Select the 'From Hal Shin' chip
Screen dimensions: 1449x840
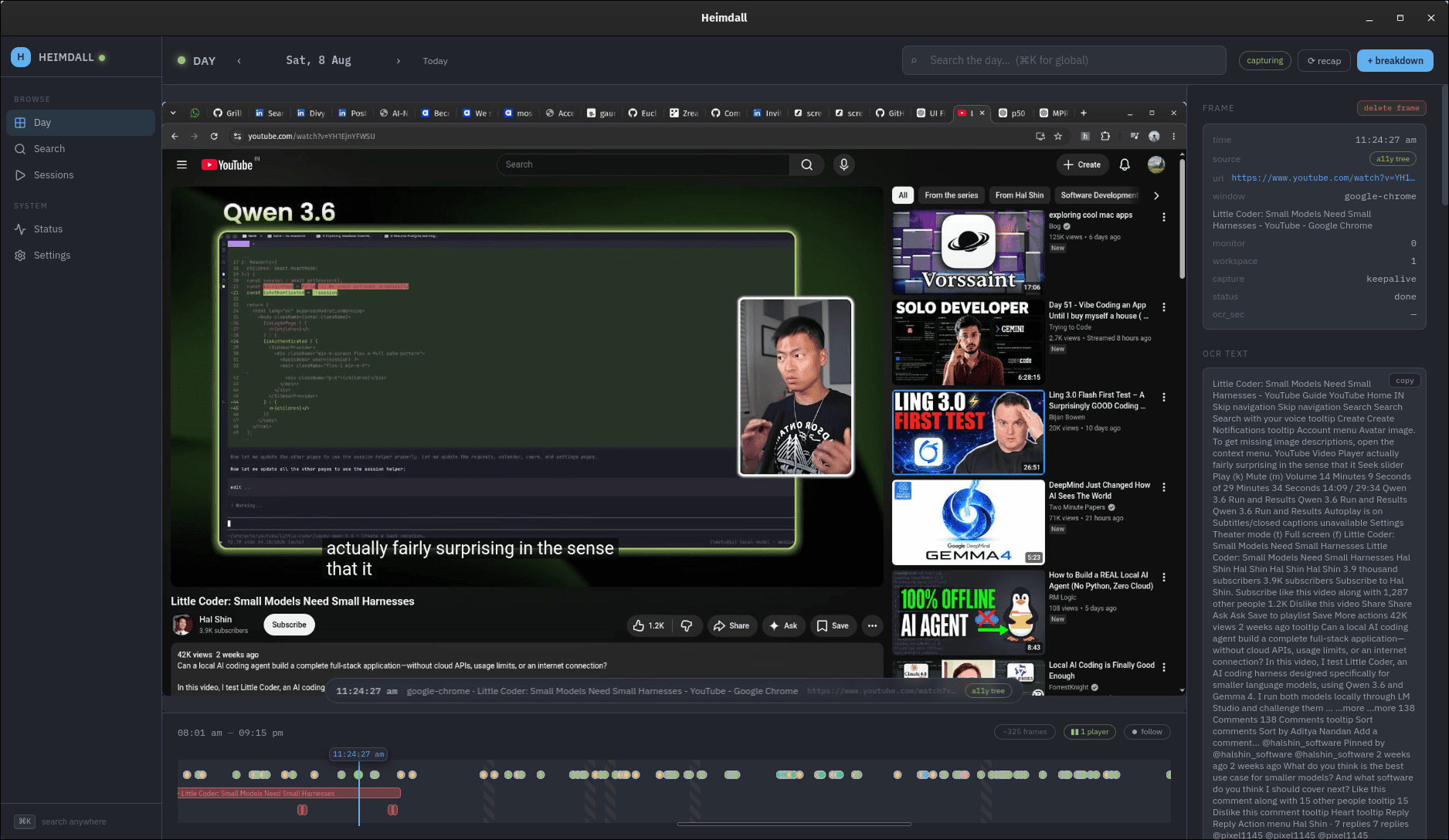coord(1019,195)
